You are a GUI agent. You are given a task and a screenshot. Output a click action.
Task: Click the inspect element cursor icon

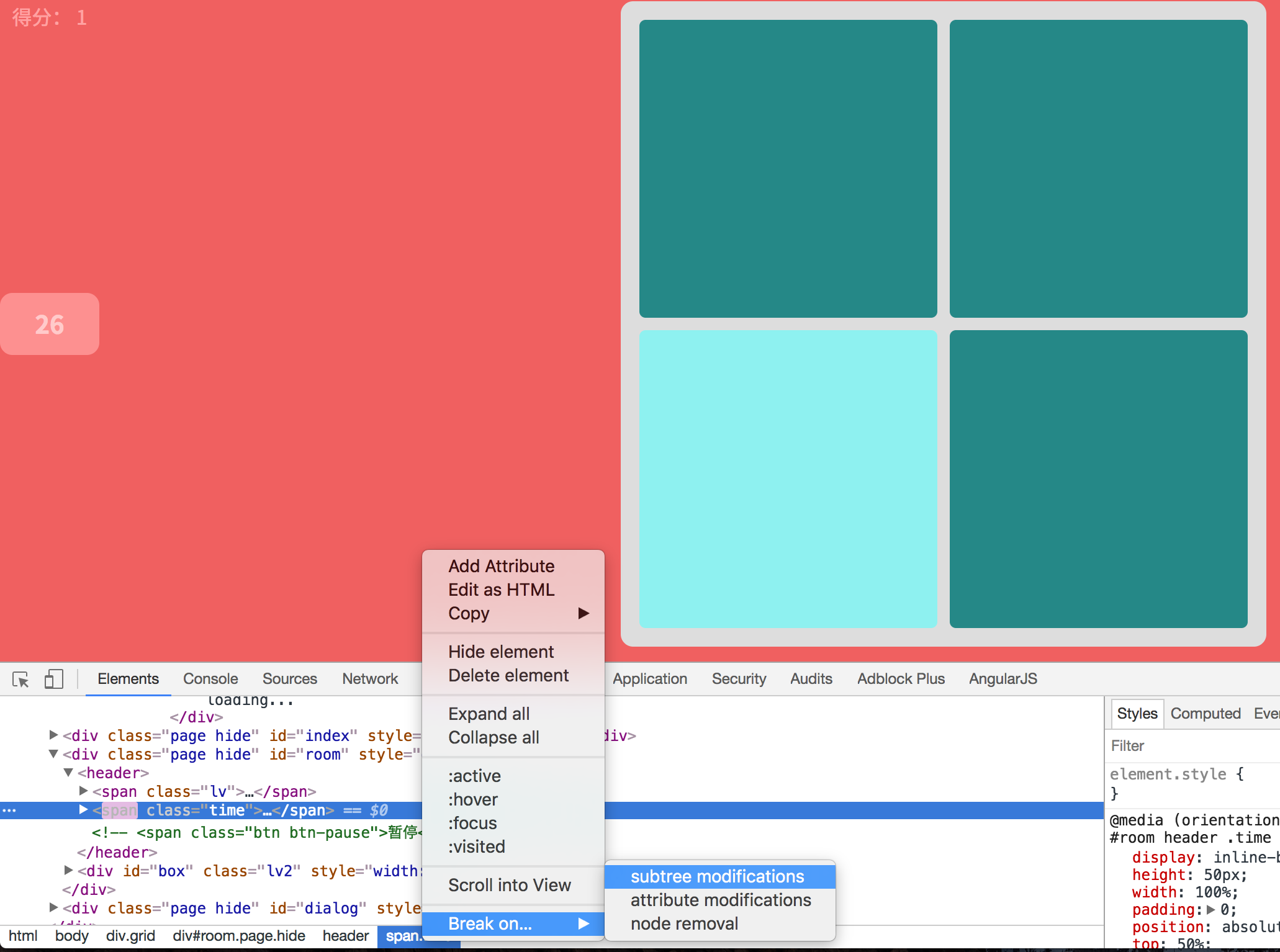click(x=20, y=680)
